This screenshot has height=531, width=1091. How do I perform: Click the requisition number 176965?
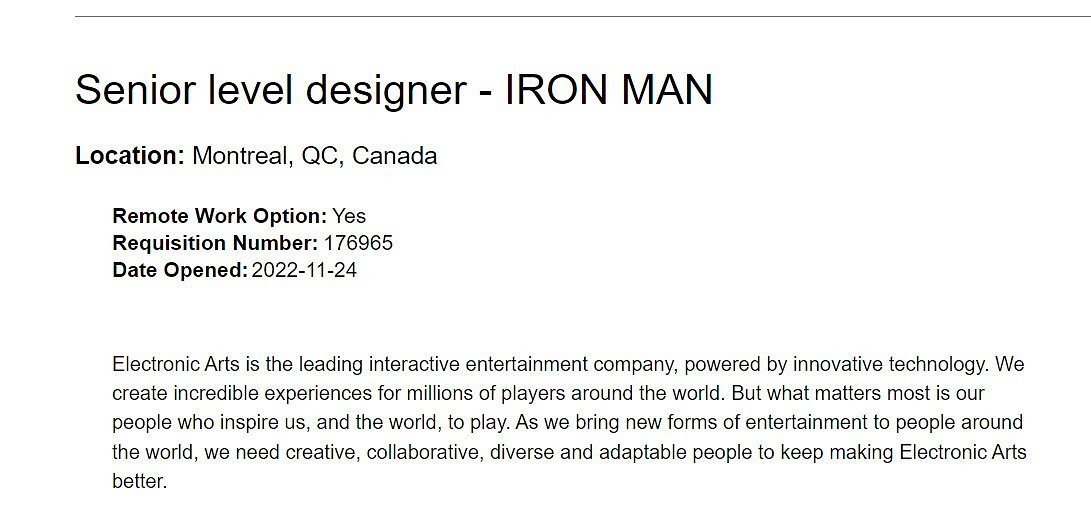pos(358,243)
